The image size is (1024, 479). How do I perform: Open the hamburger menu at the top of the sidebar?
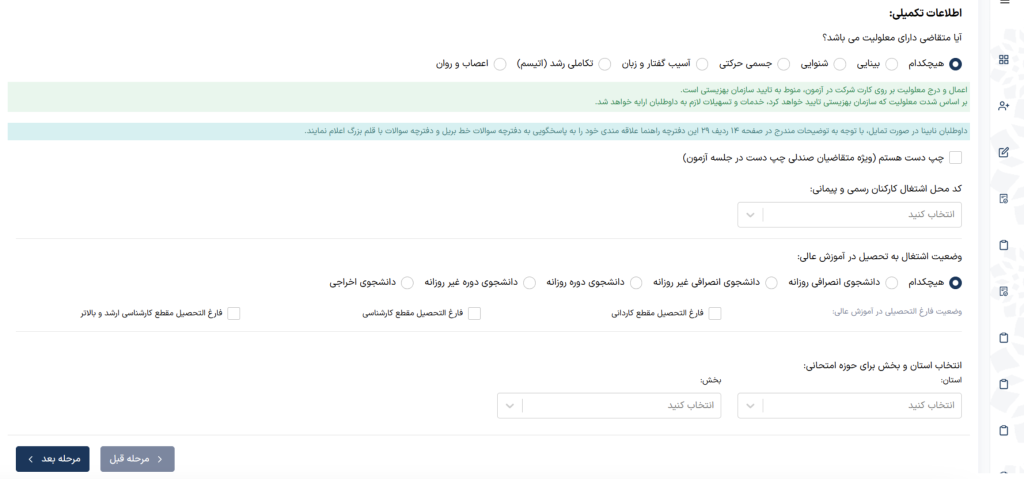(1004, 3)
